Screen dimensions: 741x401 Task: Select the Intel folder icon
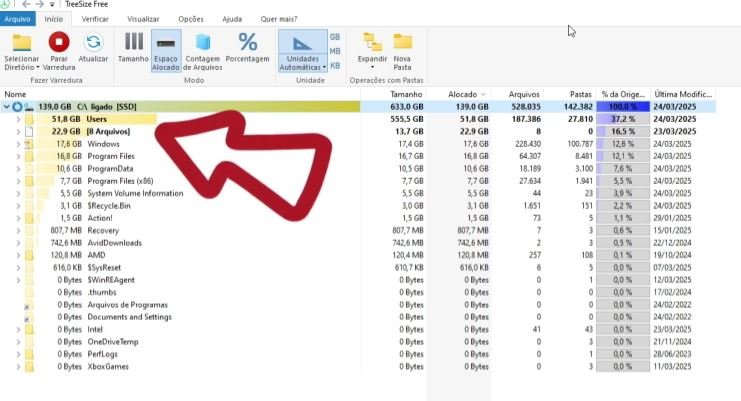pyautogui.click(x=29, y=329)
